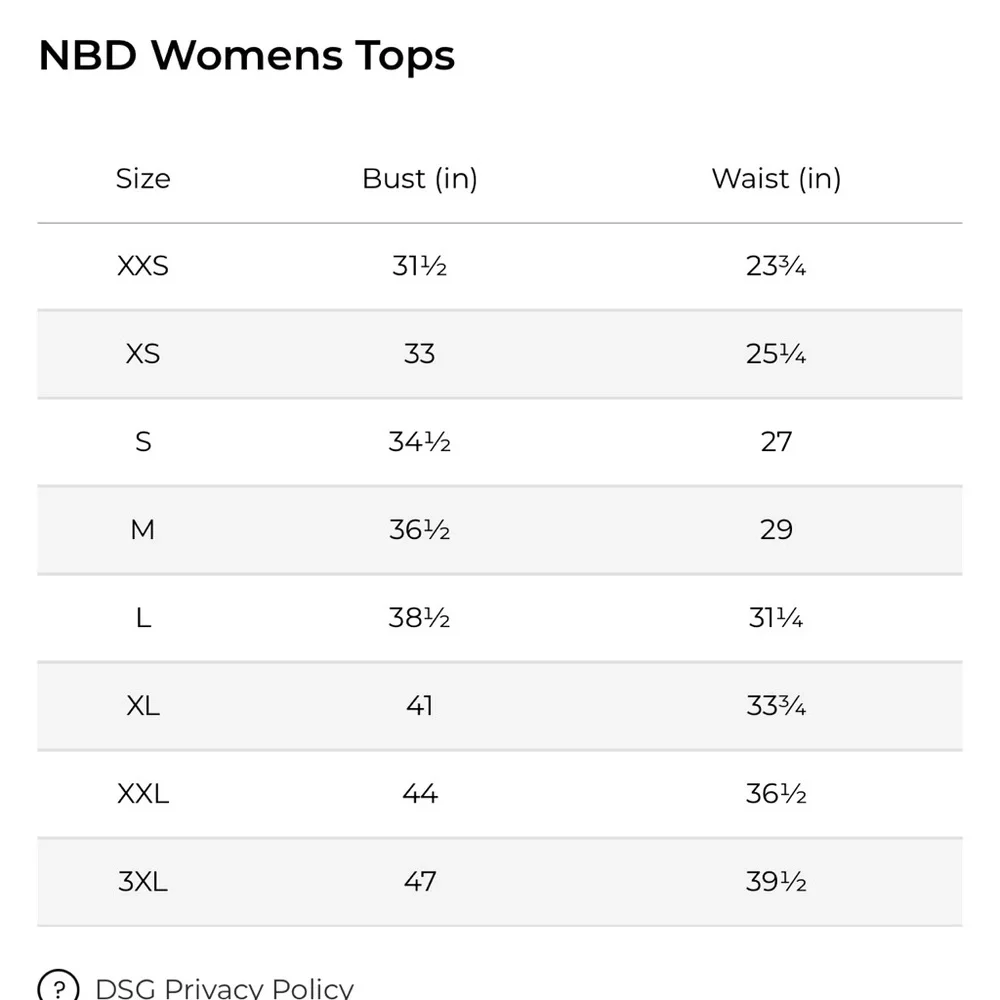Image resolution: width=1000 pixels, height=1000 pixels.
Task: Select the M size label
Action: click(x=143, y=530)
